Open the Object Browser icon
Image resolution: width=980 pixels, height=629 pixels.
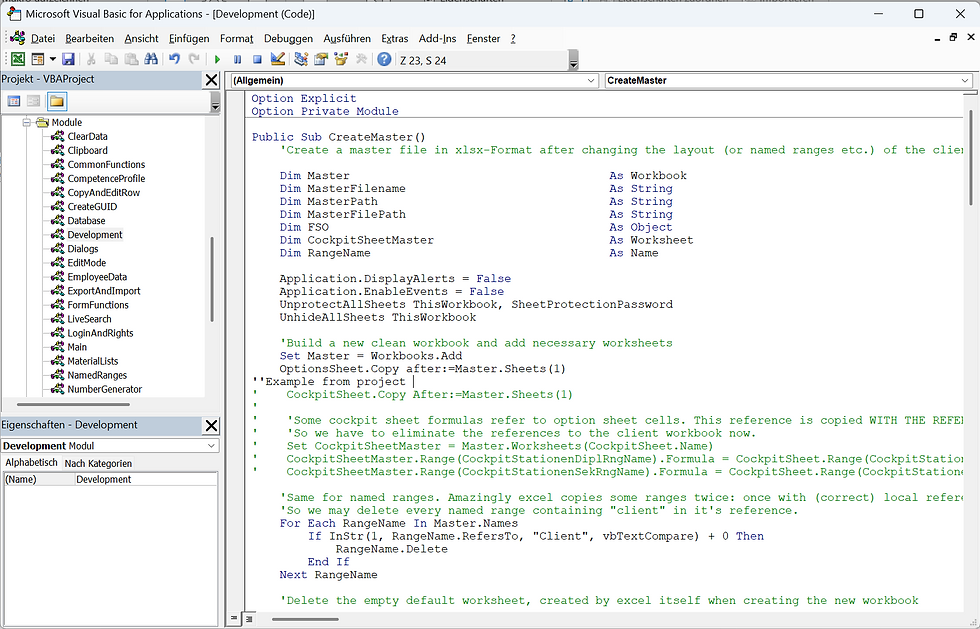[341, 59]
